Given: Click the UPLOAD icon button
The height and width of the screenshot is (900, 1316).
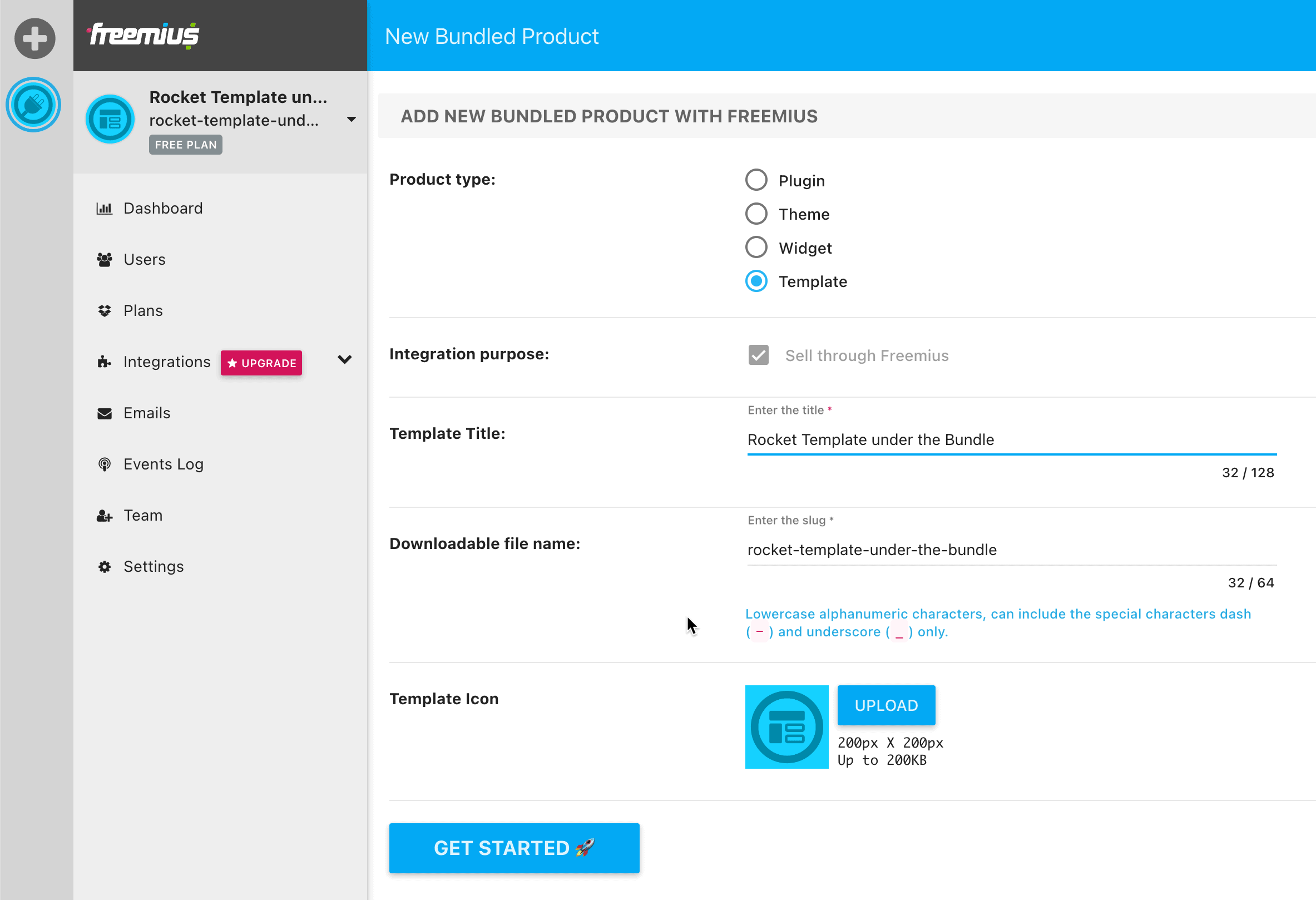Looking at the screenshot, I should [886, 705].
